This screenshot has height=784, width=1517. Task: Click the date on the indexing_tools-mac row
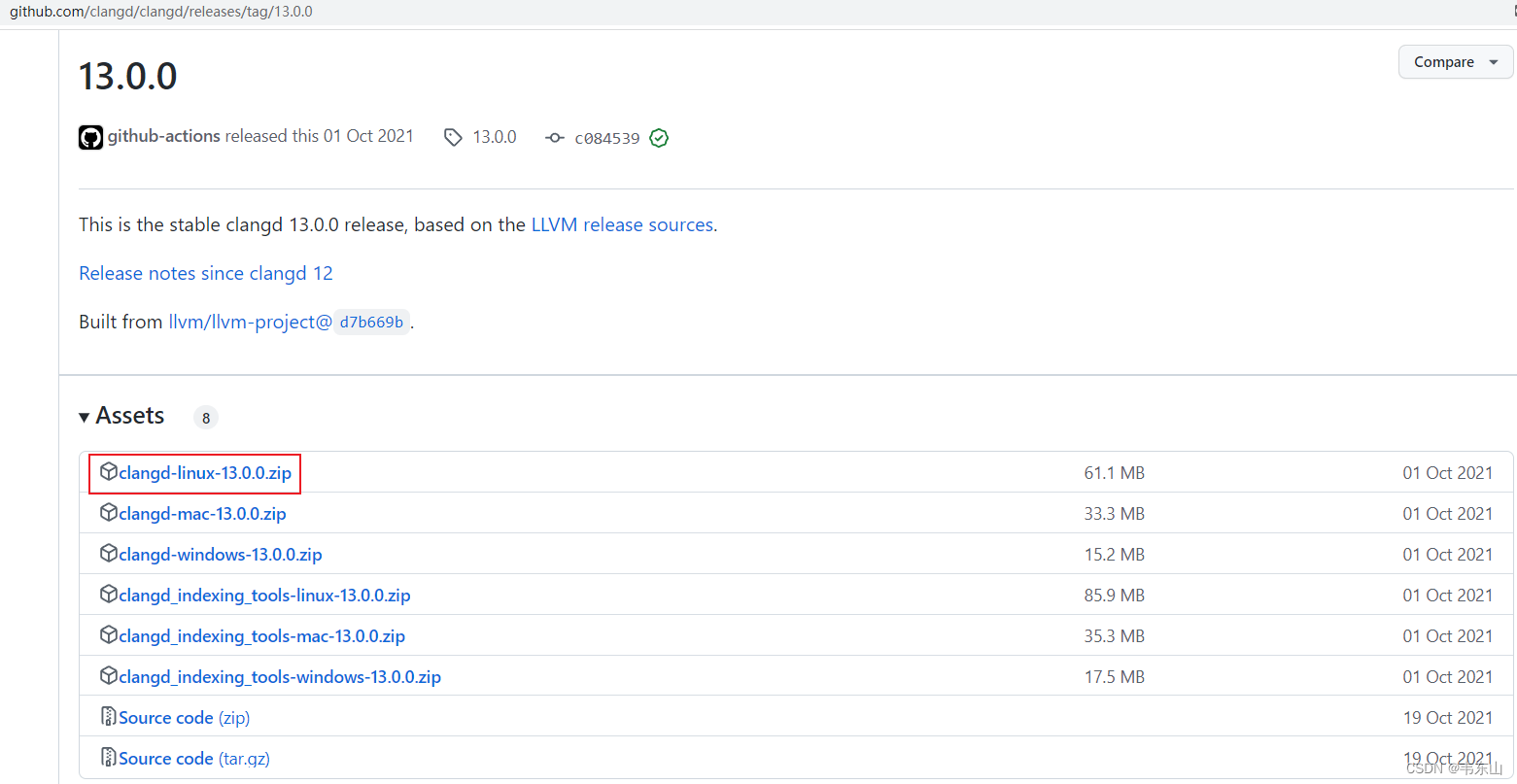[1448, 636]
